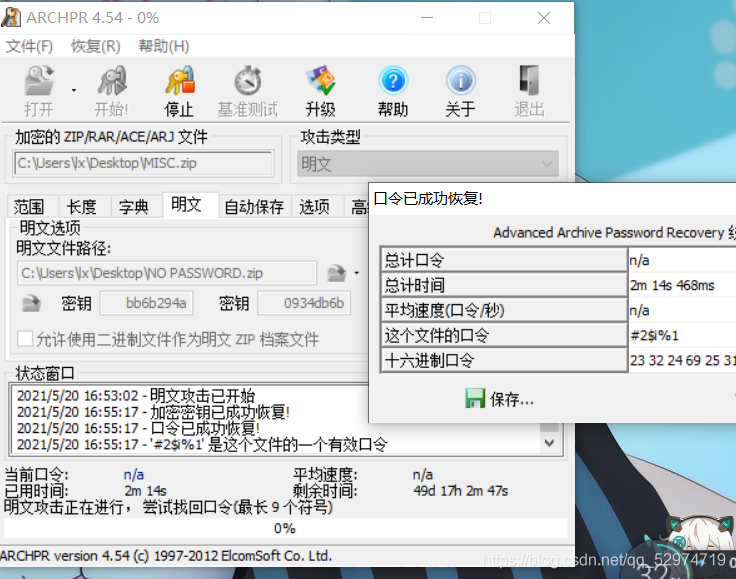This screenshot has width=736, height=579.
Task: Open the 恢复(R) menu
Action: click(x=96, y=46)
